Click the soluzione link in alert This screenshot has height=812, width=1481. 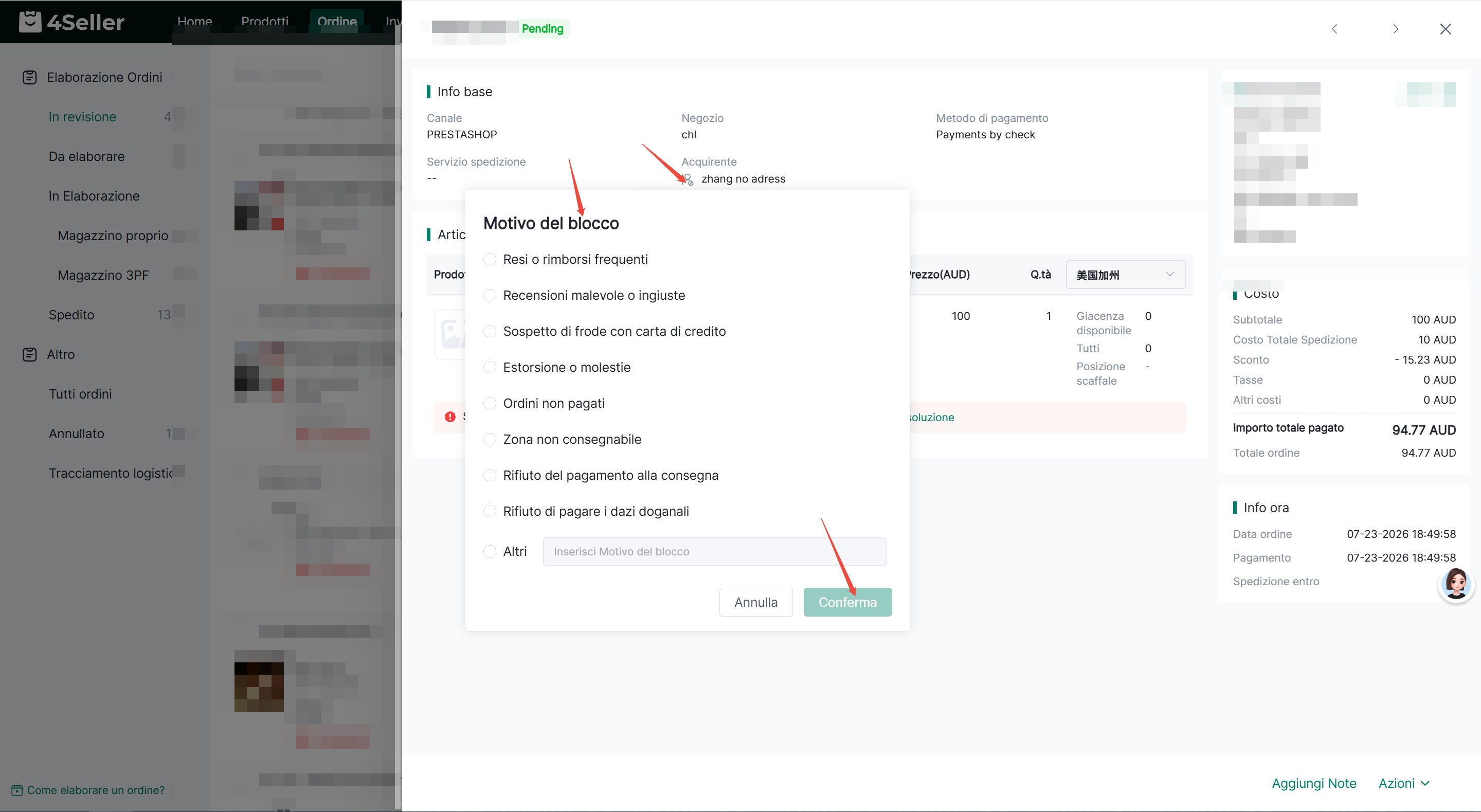tap(932, 418)
